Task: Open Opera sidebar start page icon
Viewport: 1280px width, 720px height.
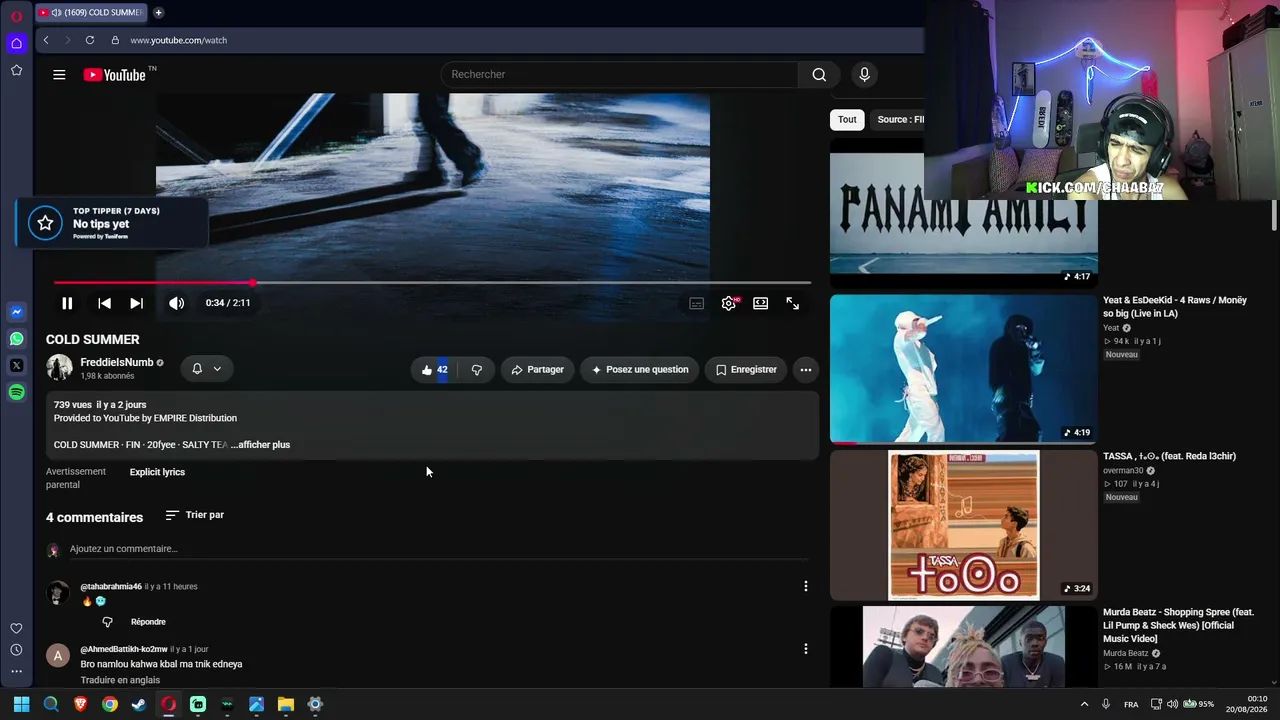Action: coord(16,43)
